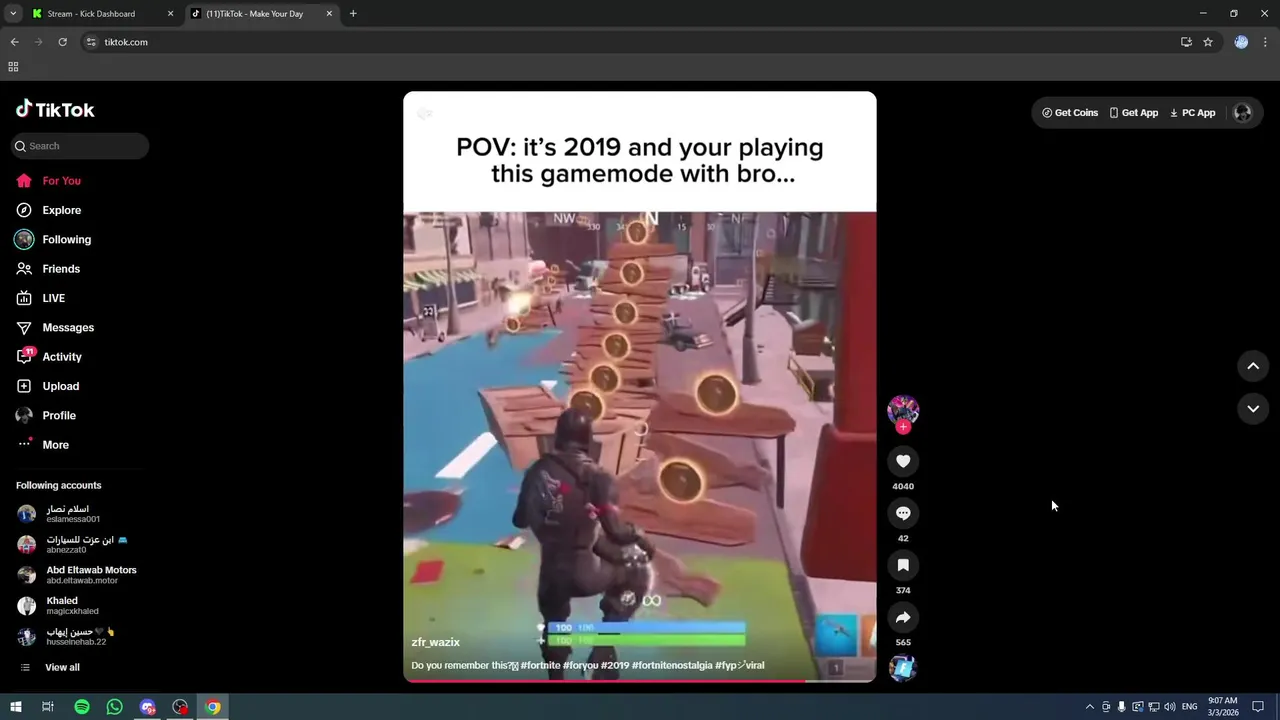Viewport: 1280px width, 720px height.
Task: Open Discord from the taskbar
Action: [148, 707]
